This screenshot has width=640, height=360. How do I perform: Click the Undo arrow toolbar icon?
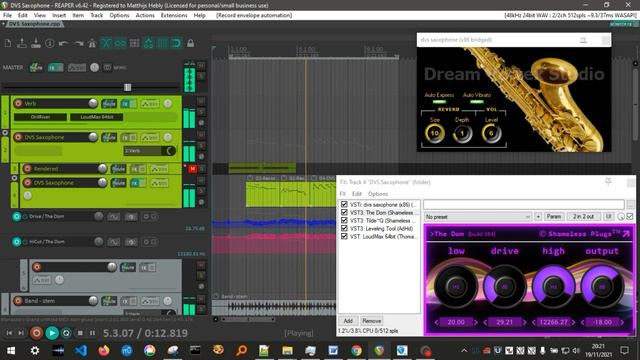64,43
